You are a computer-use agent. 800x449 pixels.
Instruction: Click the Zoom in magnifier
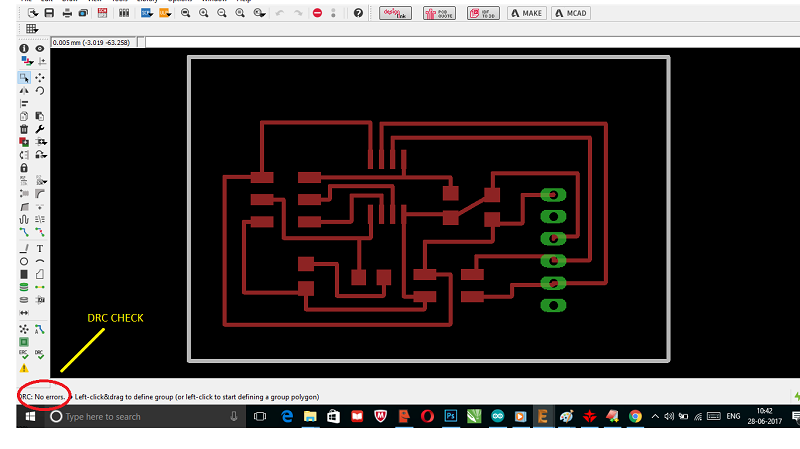[204, 13]
